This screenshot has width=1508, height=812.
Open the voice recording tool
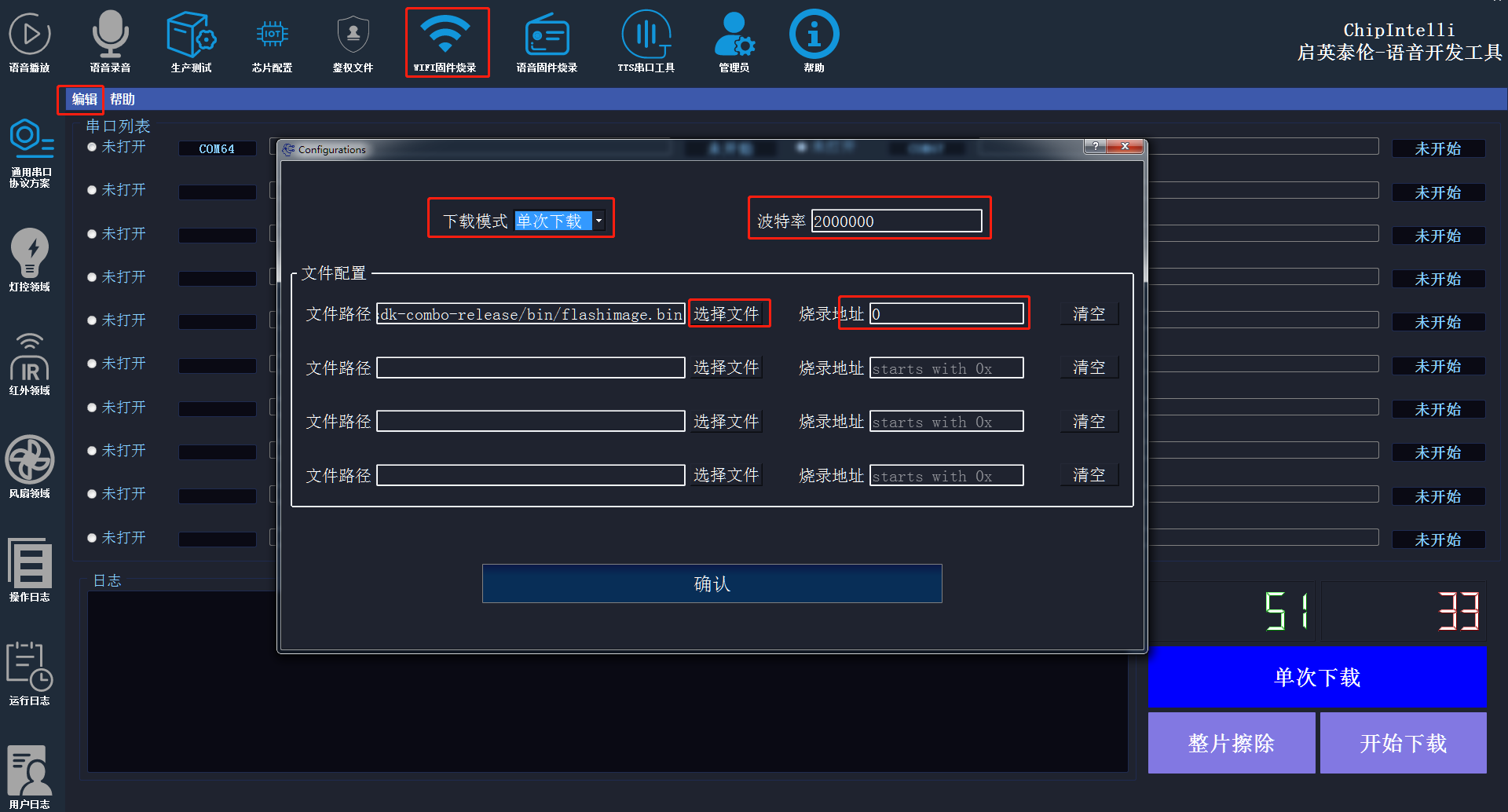(x=110, y=43)
